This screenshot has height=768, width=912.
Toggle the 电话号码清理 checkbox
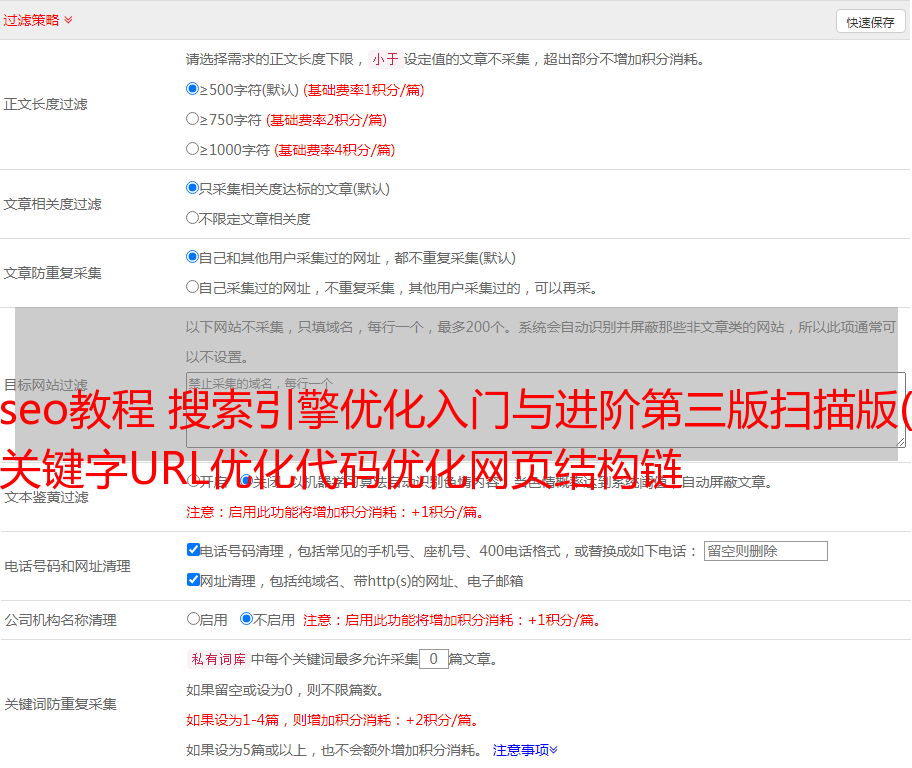coord(194,550)
